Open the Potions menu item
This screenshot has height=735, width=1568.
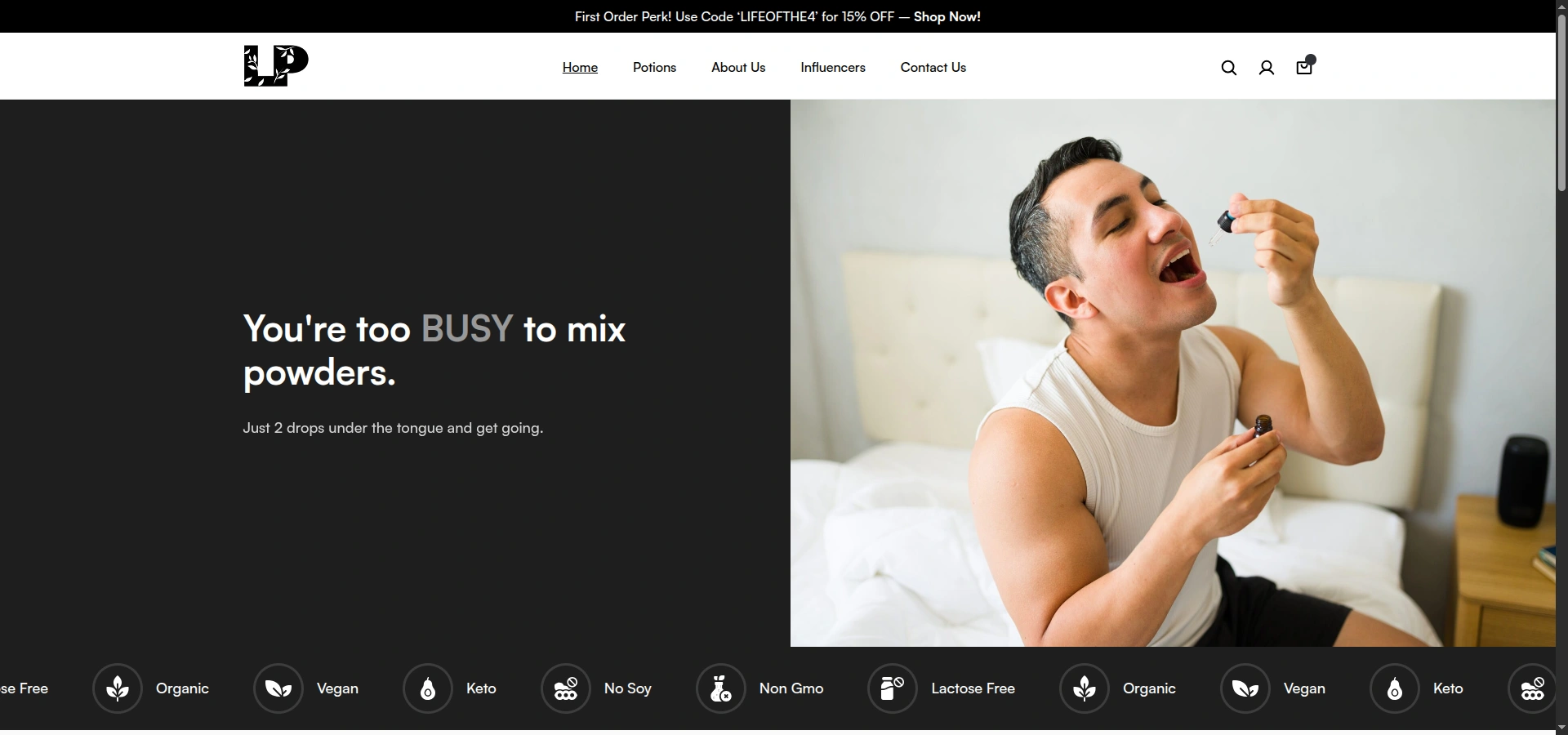[654, 68]
